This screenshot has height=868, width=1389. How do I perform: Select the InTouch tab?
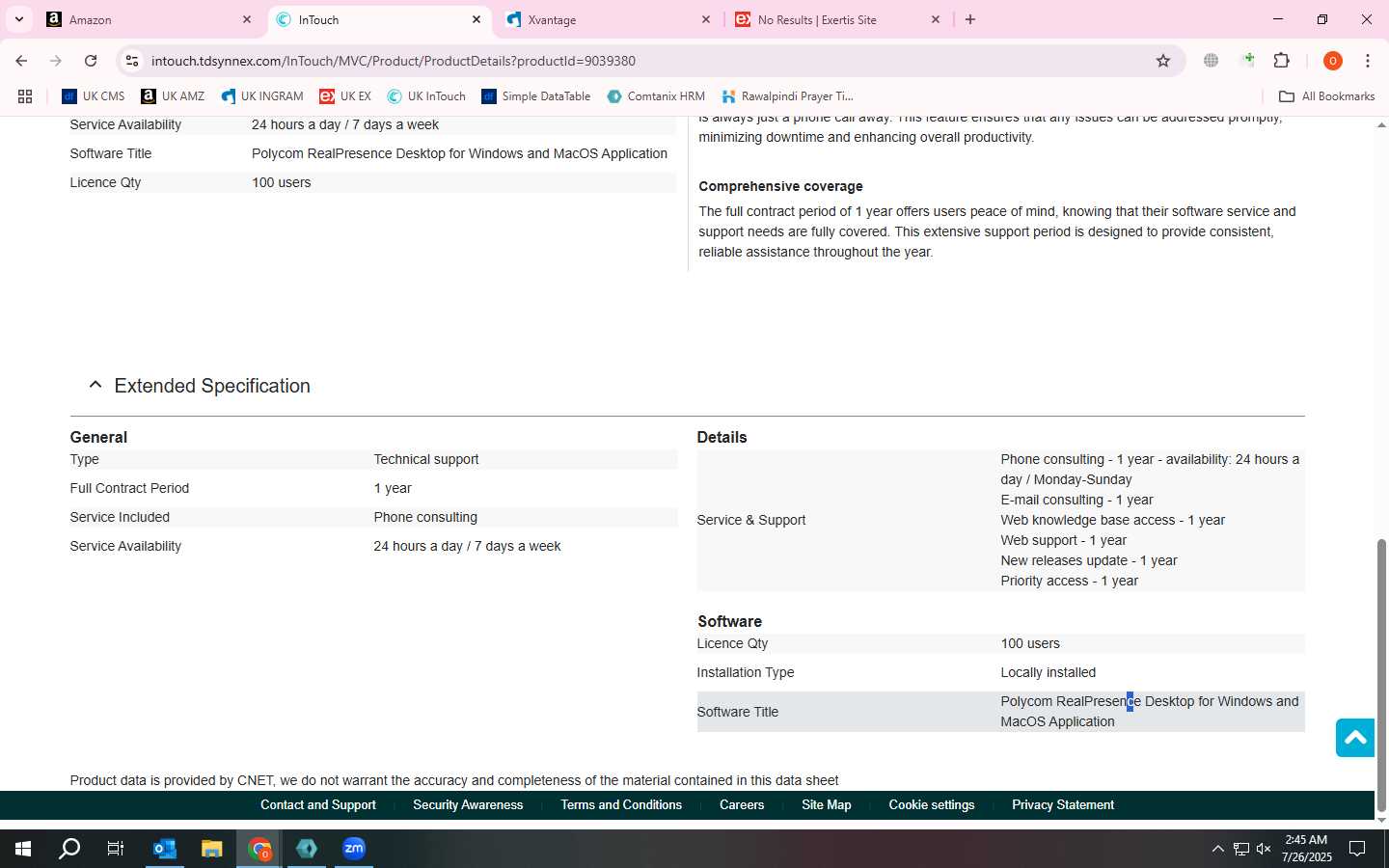(378, 19)
